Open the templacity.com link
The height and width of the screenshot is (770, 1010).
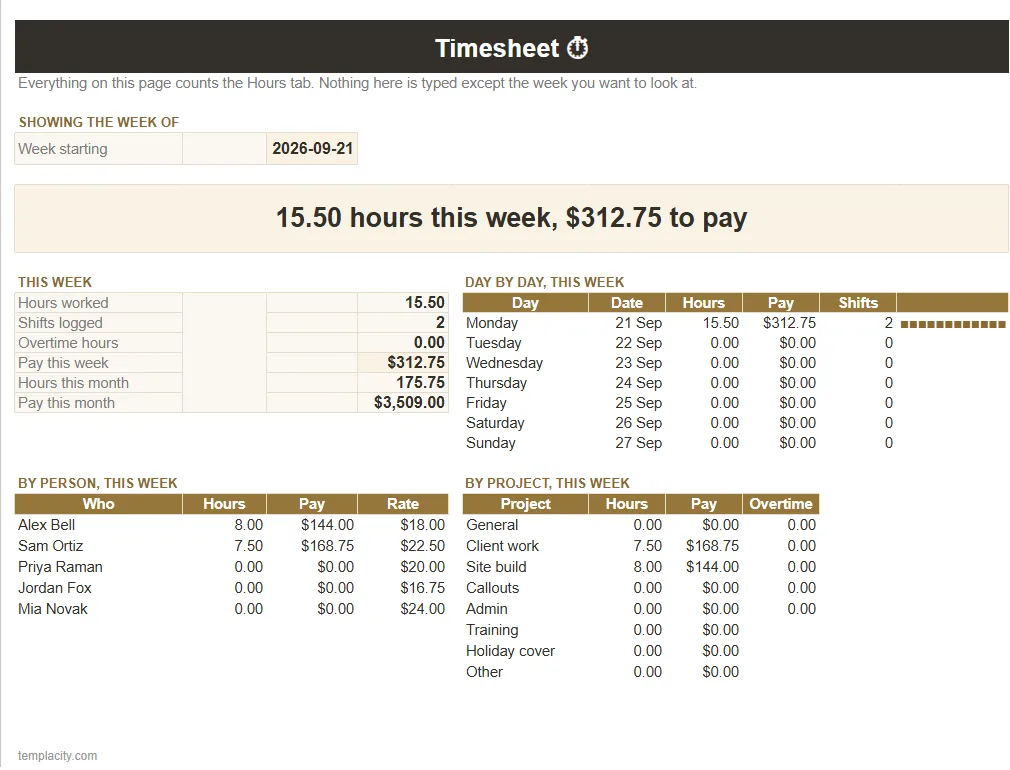tap(57, 755)
